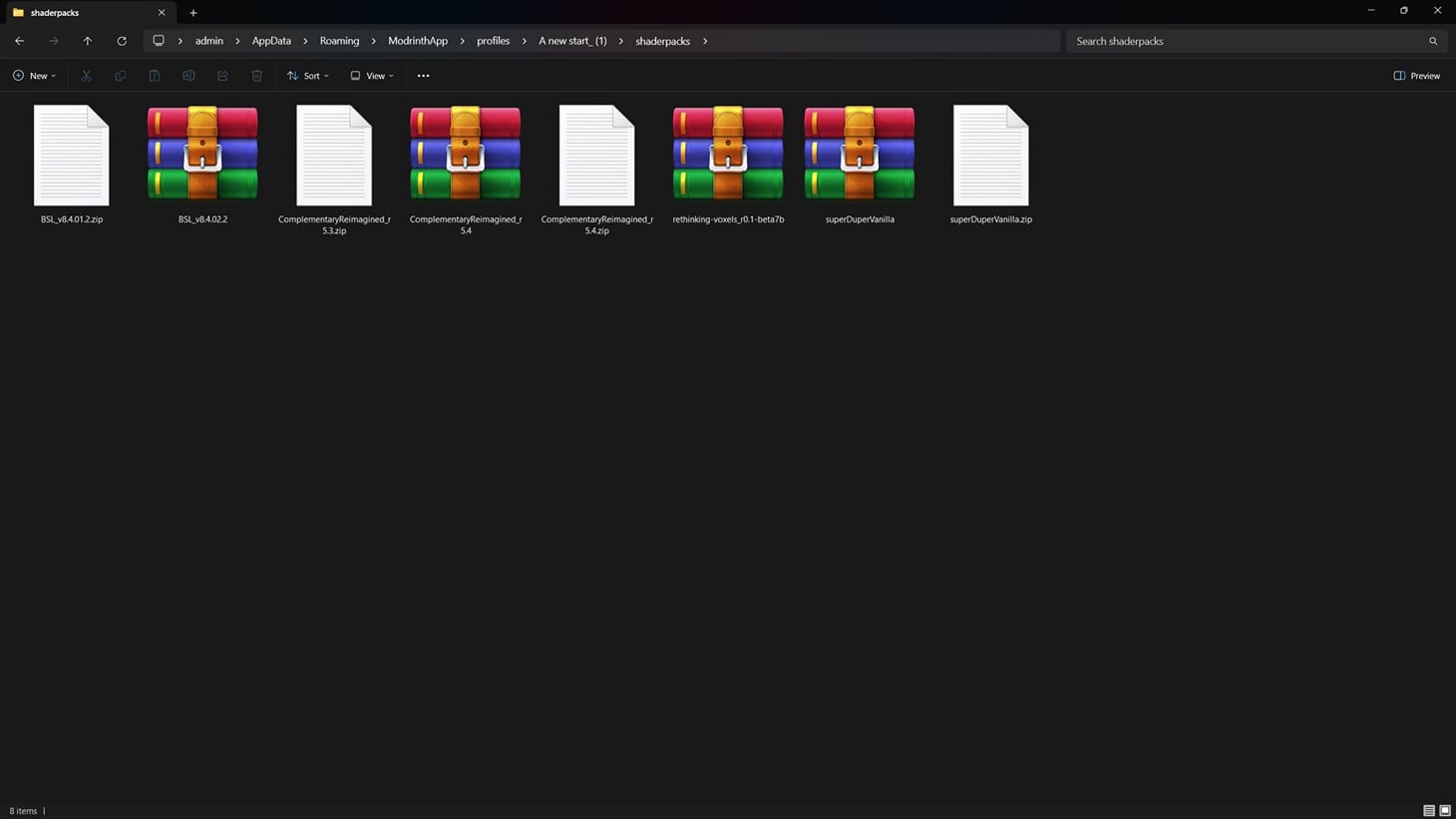Expand the chevron after Roaming breadcrumb
Screen dimensions: 1456x819
pos(374,41)
